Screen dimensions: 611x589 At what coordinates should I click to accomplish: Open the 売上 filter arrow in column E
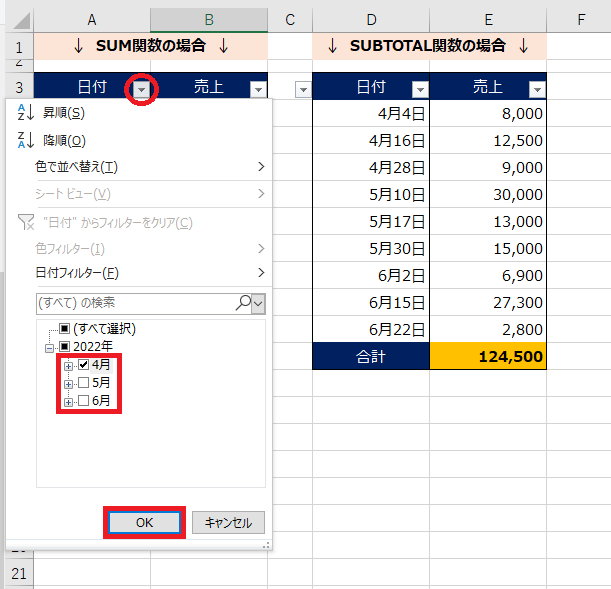click(x=537, y=90)
